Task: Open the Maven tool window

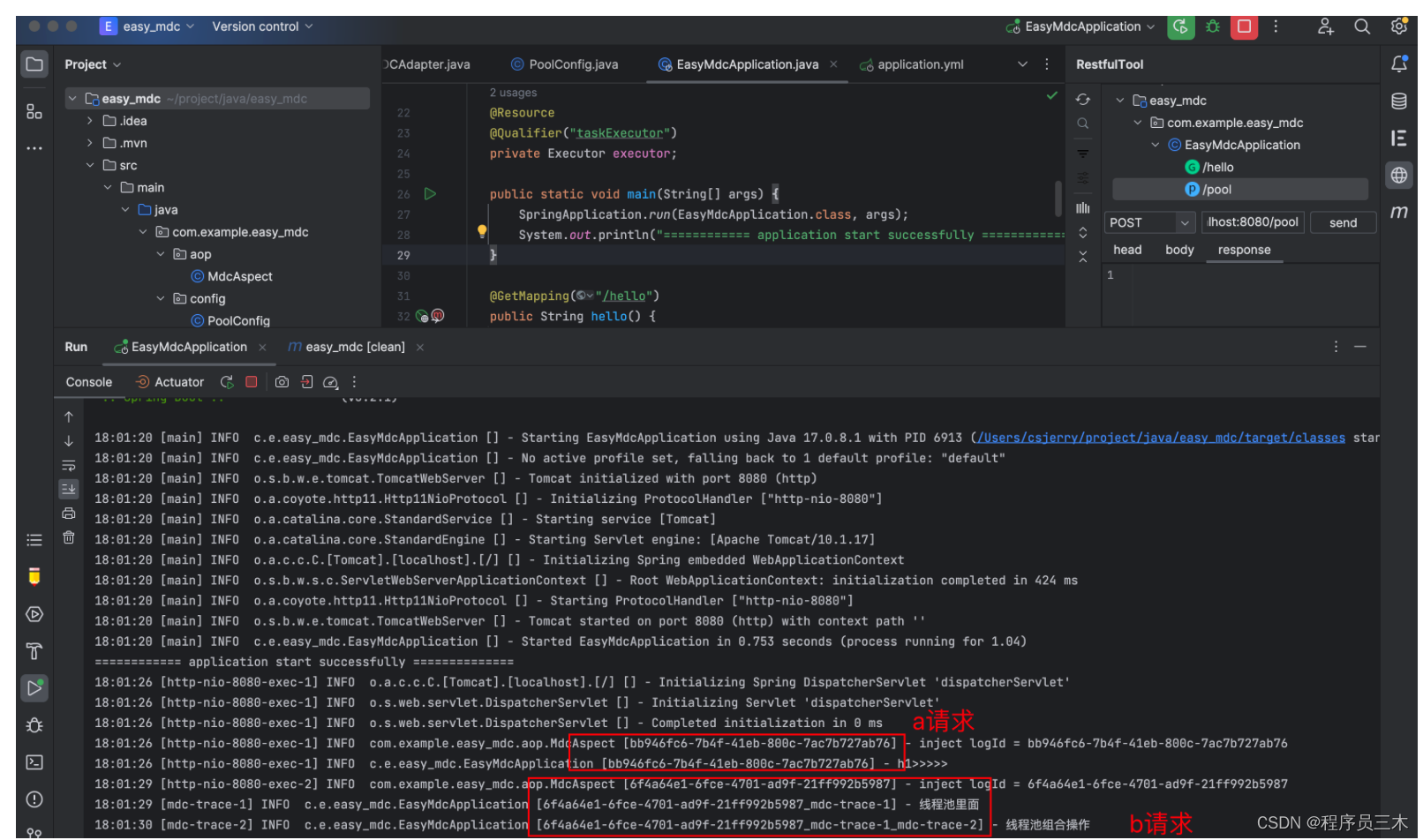Action: pyautogui.click(x=1399, y=210)
